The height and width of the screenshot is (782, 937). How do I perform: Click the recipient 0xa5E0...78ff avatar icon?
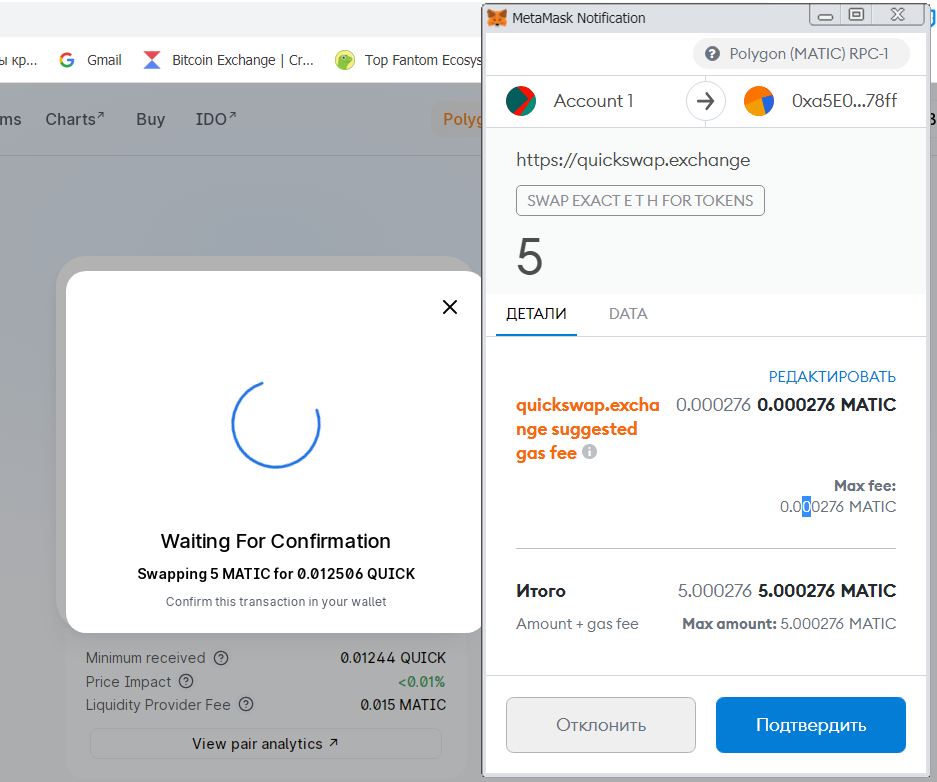click(758, 101)
